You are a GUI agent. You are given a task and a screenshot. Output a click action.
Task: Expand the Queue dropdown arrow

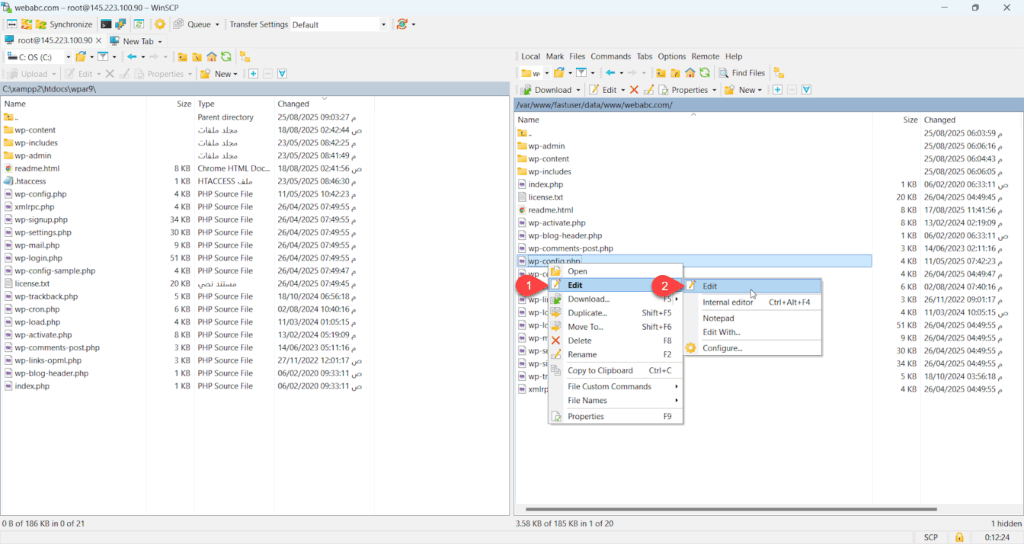tap(217, 24)
